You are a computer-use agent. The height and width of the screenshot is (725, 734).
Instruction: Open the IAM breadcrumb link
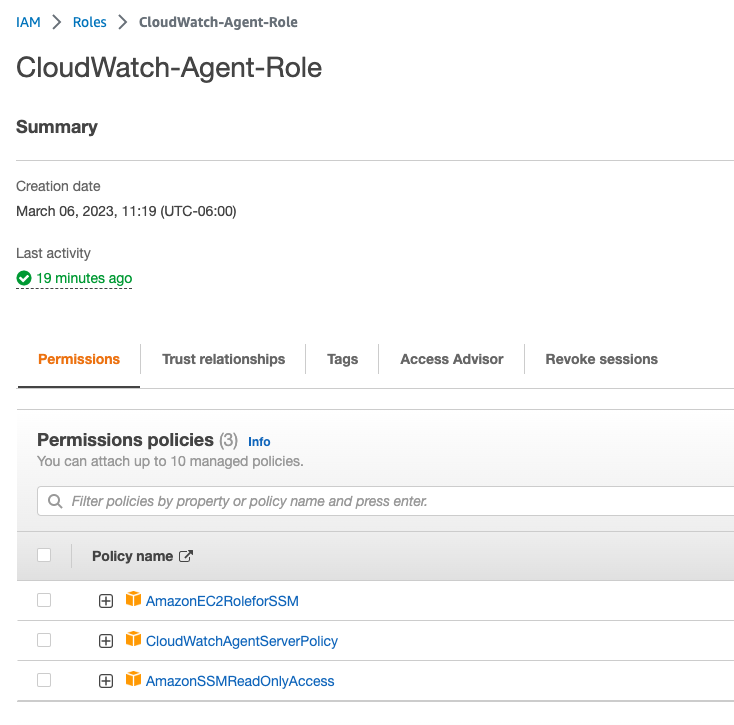coord(28,22)
